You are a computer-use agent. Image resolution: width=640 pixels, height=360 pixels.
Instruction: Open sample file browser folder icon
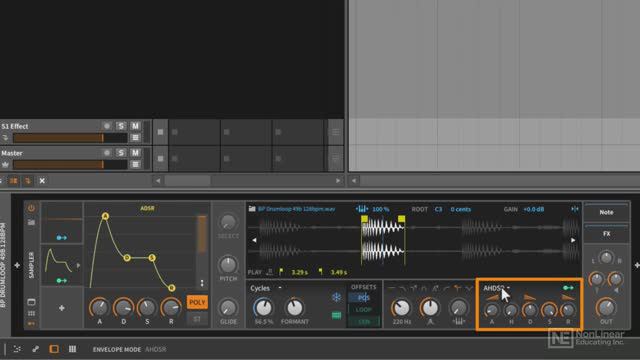tap(252, 209)
